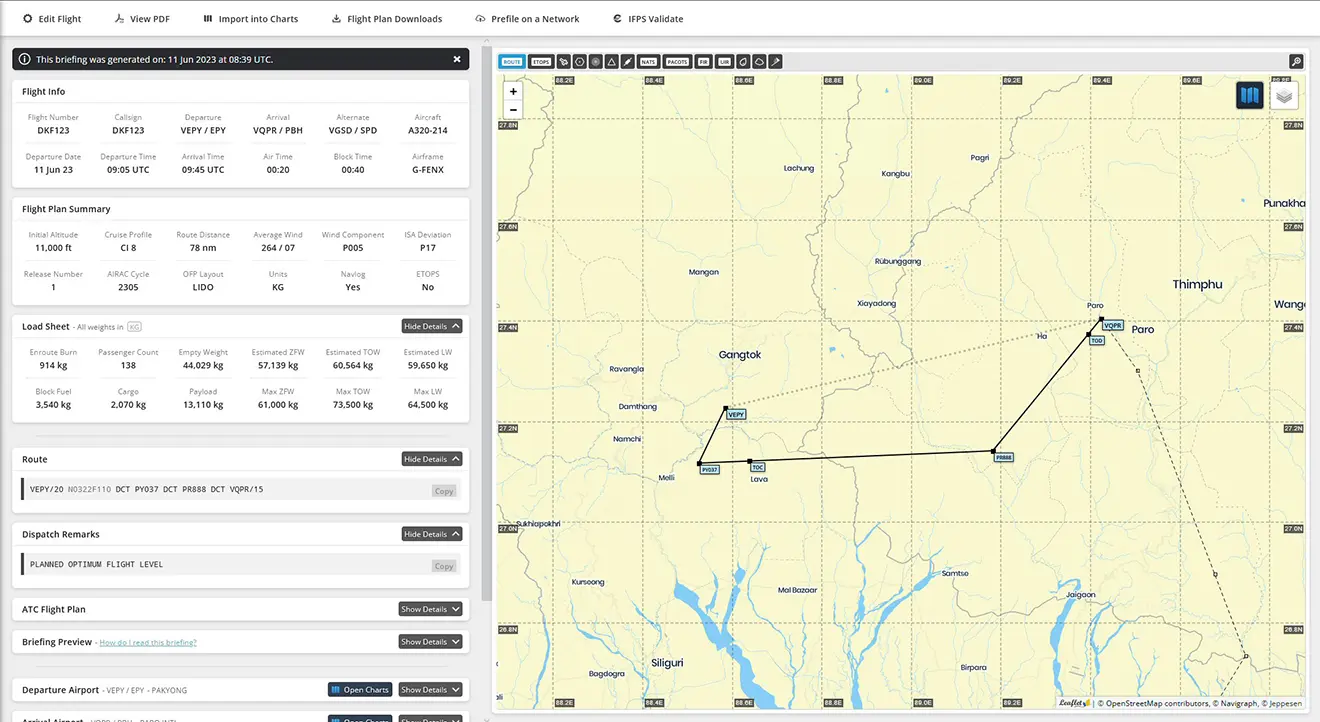Toggle the ROUTE map overlay

pos(512,61)
